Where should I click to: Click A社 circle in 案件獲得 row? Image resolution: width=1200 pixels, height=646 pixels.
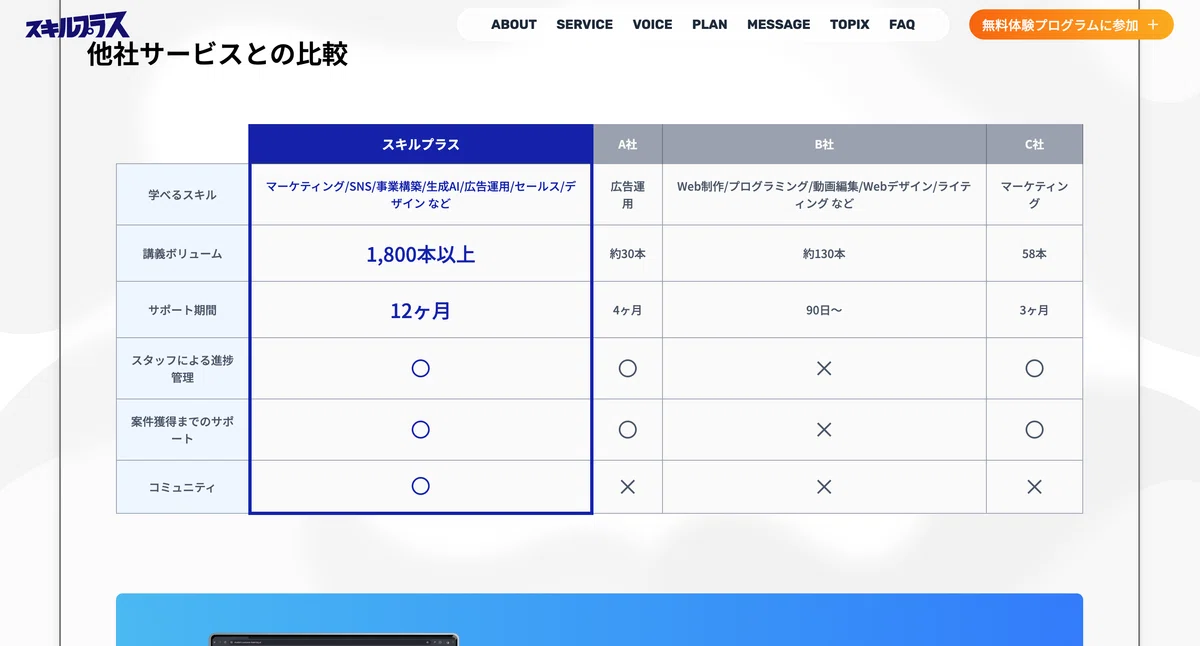pyautogui.click(x=628, y=429)
